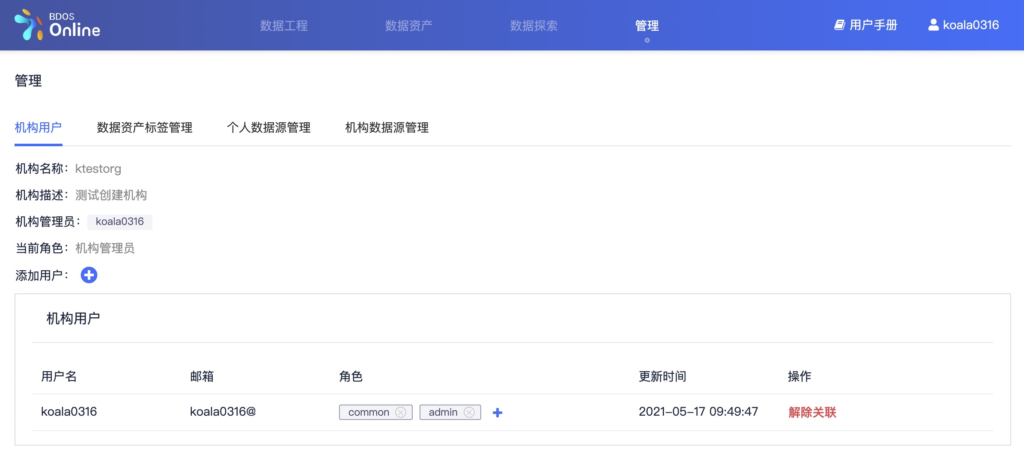1024x461 pixels.
Task: Open the 数据探索 navigation menu
Action: tap(533, 25)
